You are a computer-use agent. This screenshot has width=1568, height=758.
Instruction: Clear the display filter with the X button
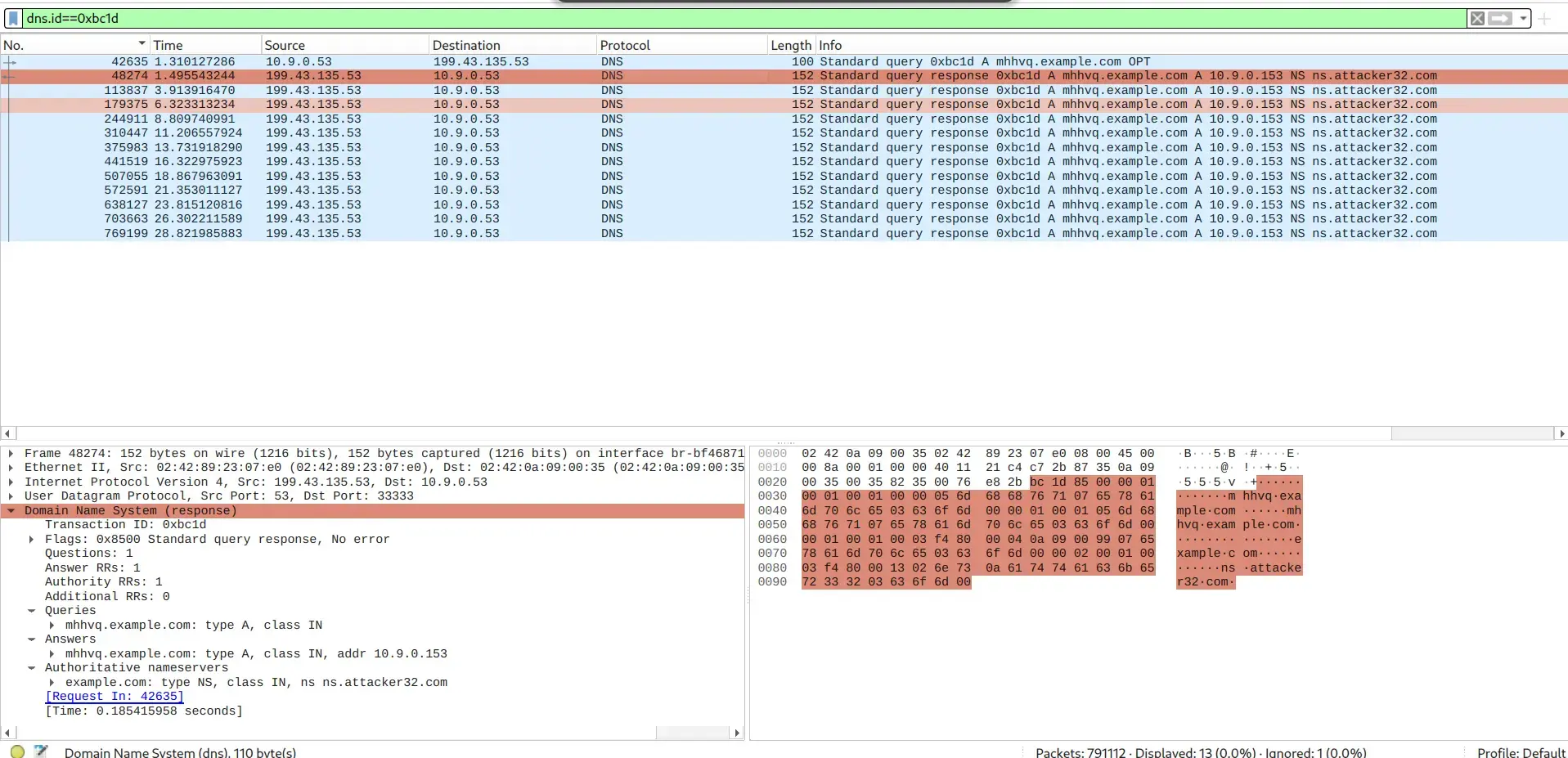[1477, 18]
